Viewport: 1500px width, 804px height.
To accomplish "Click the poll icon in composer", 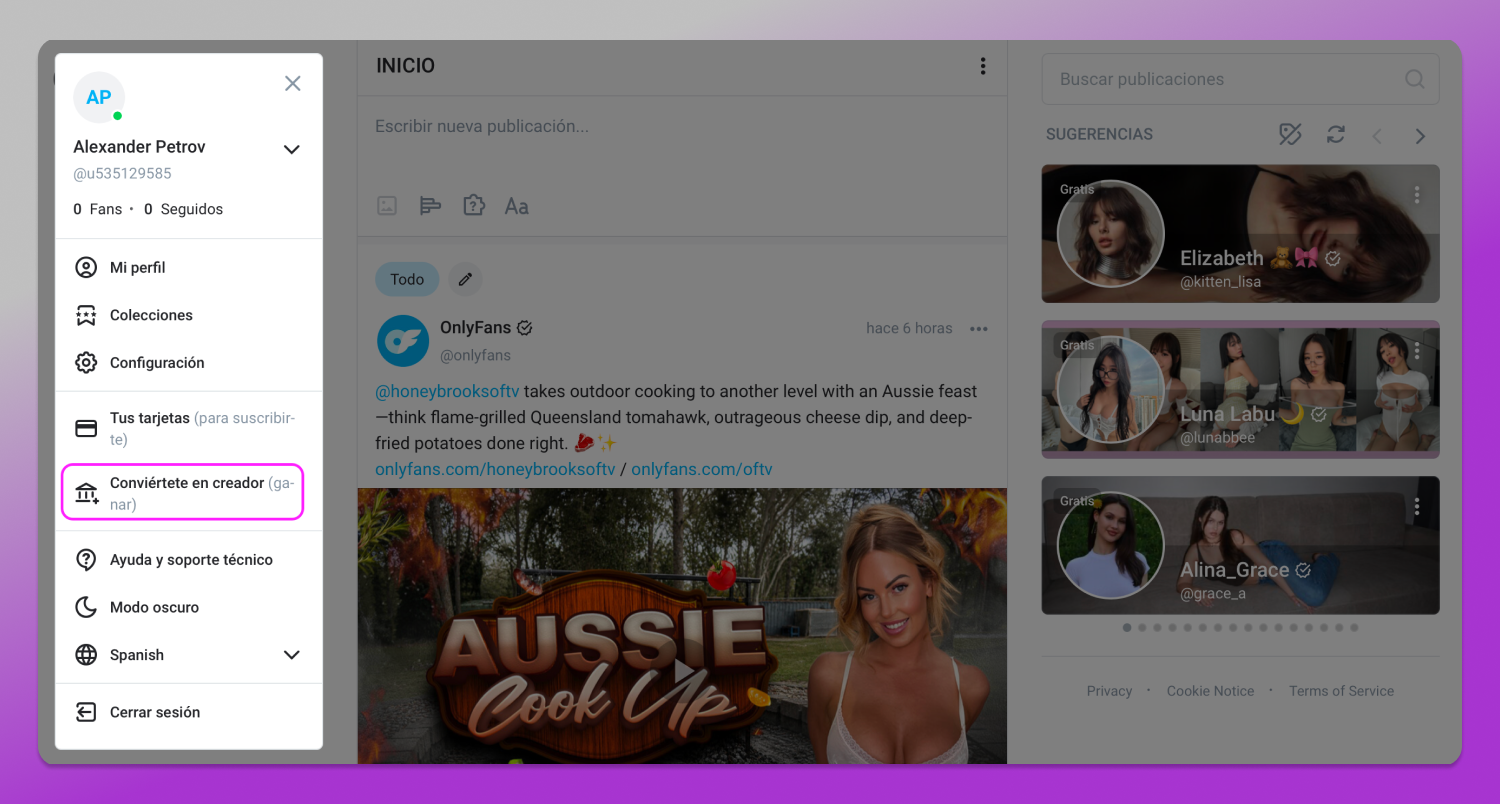I will pyautogui.click(x=430, y=206).
